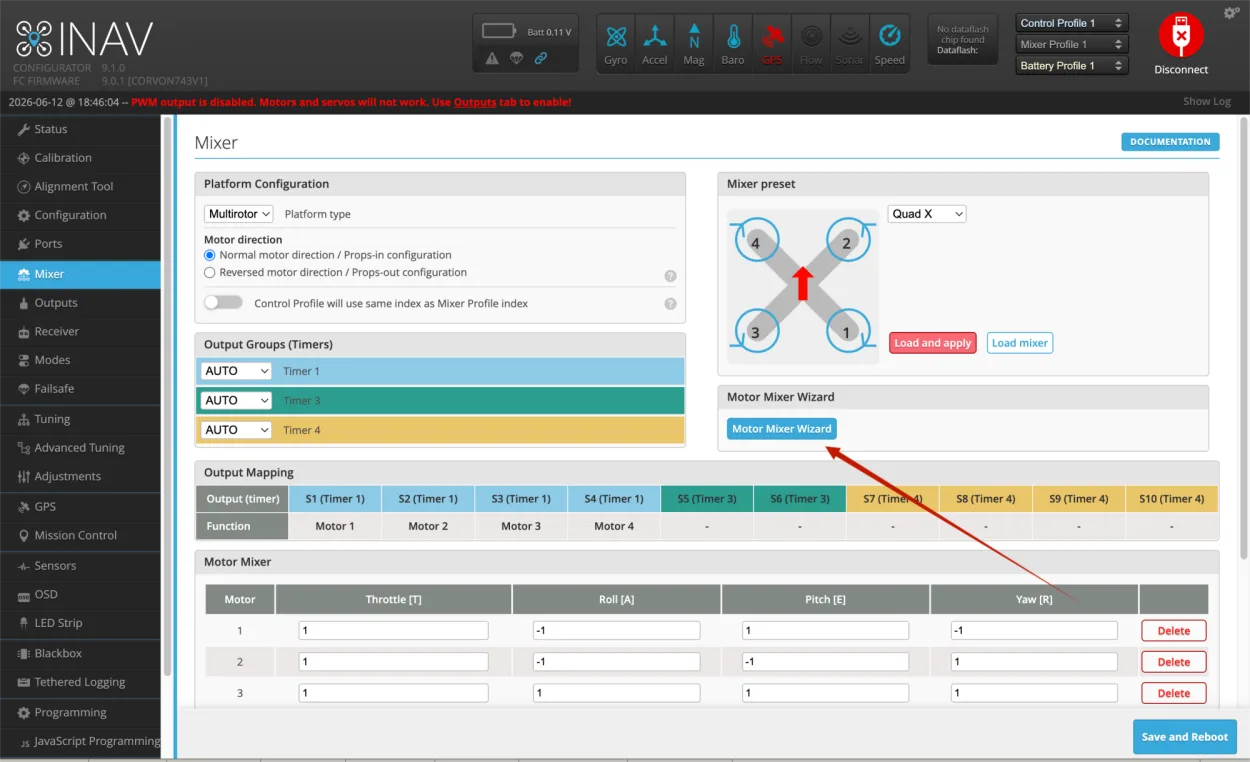1250x762 pixels.
Task: Open the Status tab
Action: pyautogui.click(x=80, y=129)
